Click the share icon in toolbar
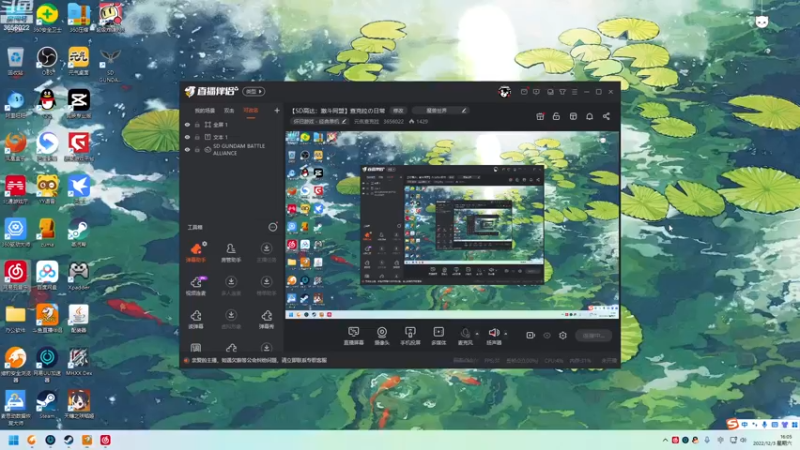 click(x=606, y=116)
